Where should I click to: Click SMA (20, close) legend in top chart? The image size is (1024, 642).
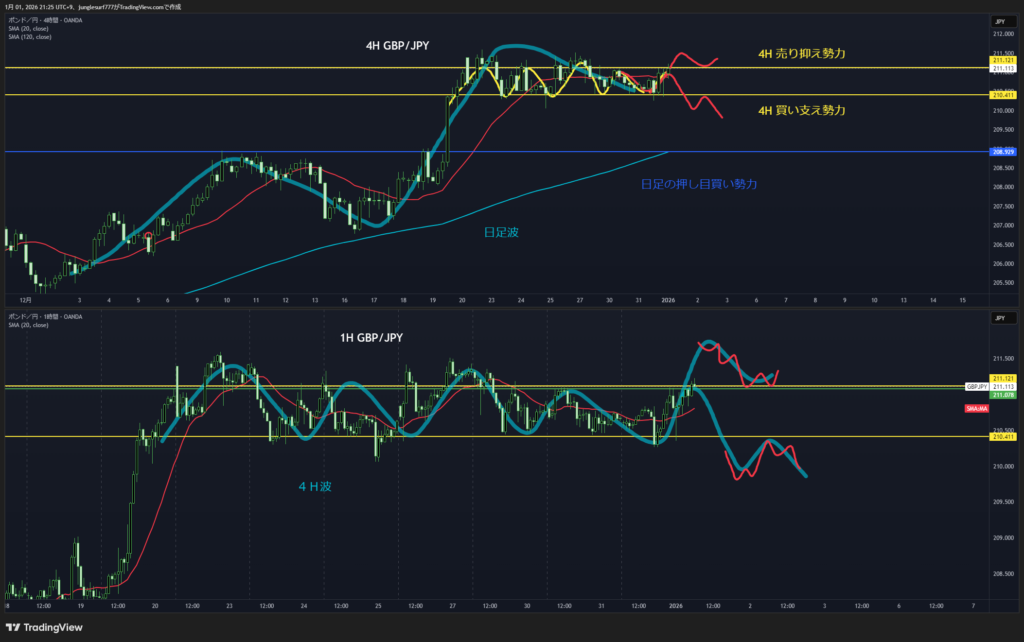[x=29, y=29]
